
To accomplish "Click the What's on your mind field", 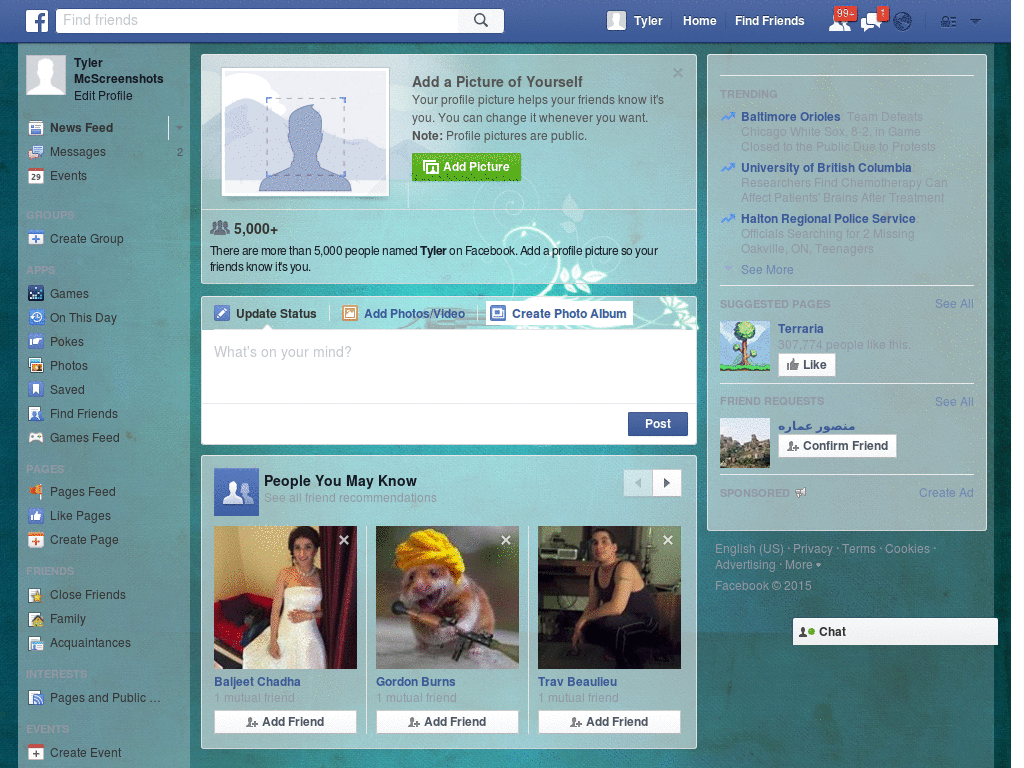I will click(x=449, y=366).
